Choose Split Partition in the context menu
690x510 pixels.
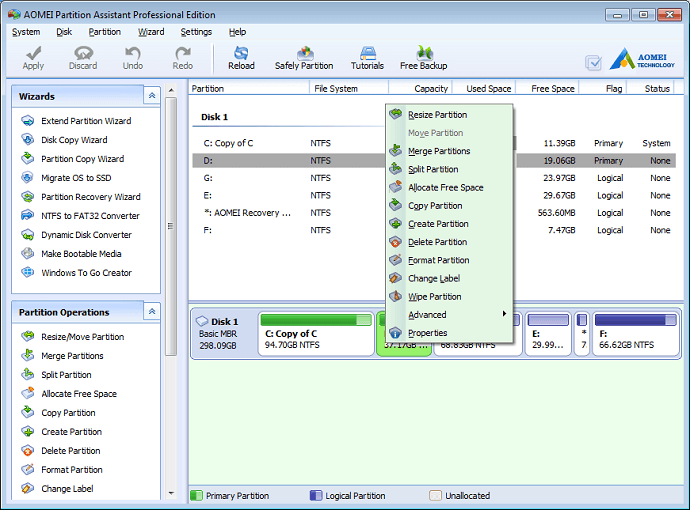(433, 170)
